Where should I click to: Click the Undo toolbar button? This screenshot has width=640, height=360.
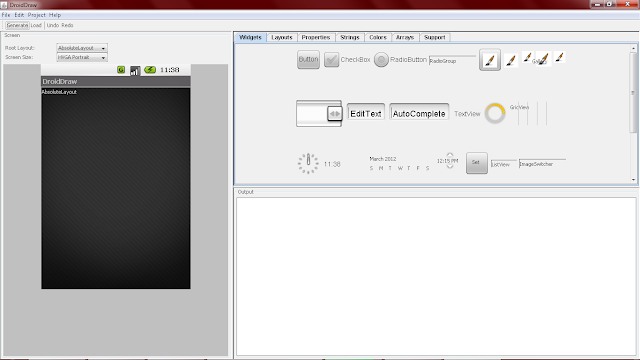[53, 25]
